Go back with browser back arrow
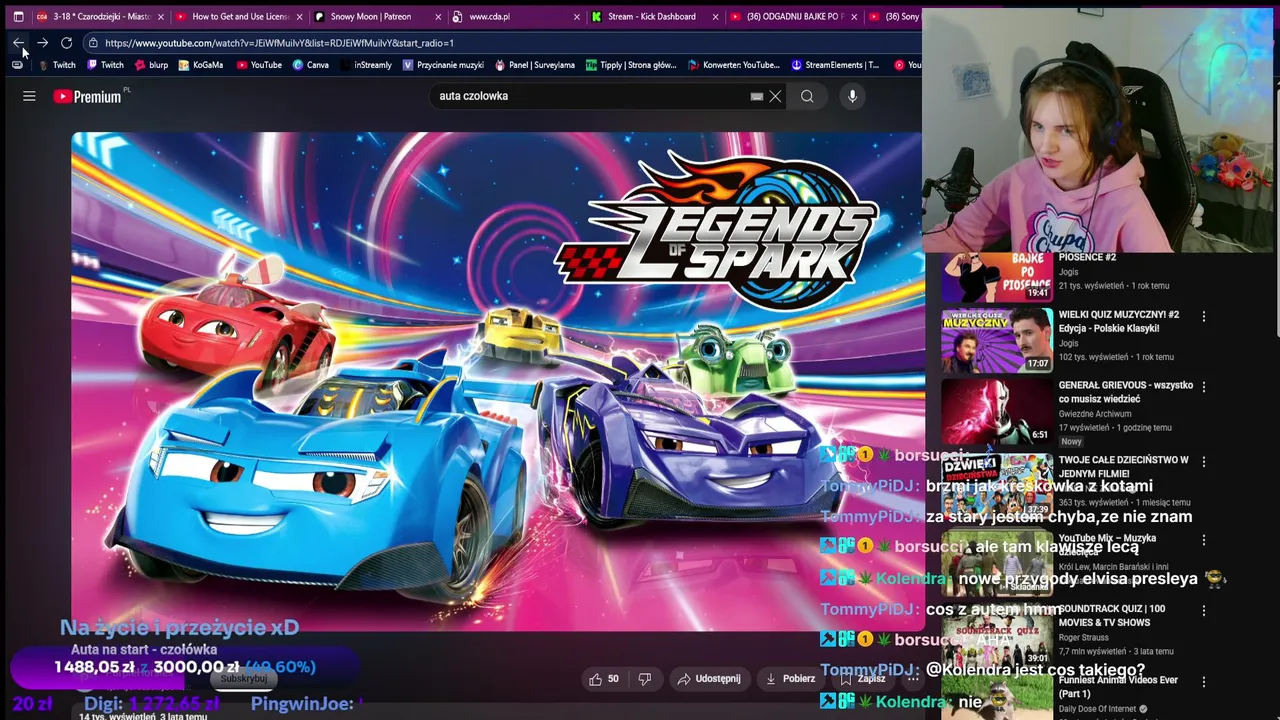The width and height of the screenshot is (1280, 720). (18, 43)
